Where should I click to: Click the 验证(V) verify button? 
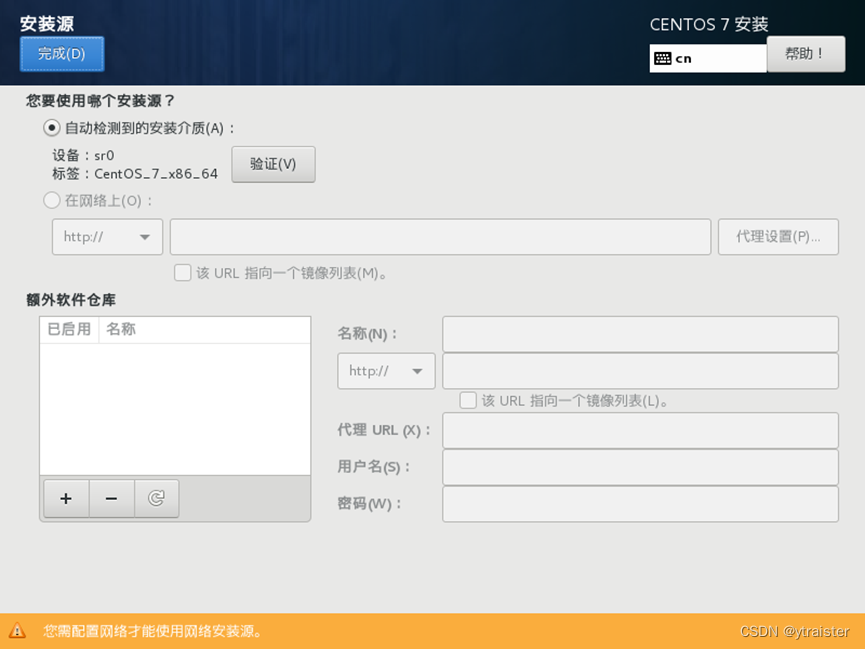[273, 164]
